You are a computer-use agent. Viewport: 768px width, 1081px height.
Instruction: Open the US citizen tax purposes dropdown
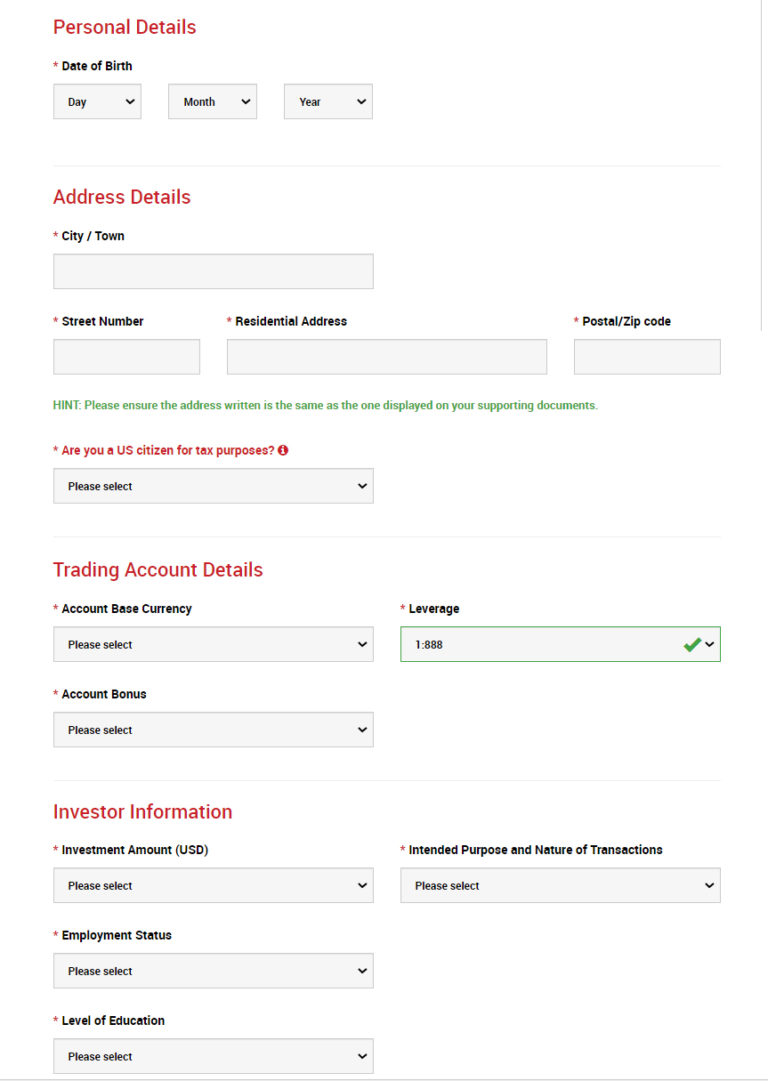[213, 486]
